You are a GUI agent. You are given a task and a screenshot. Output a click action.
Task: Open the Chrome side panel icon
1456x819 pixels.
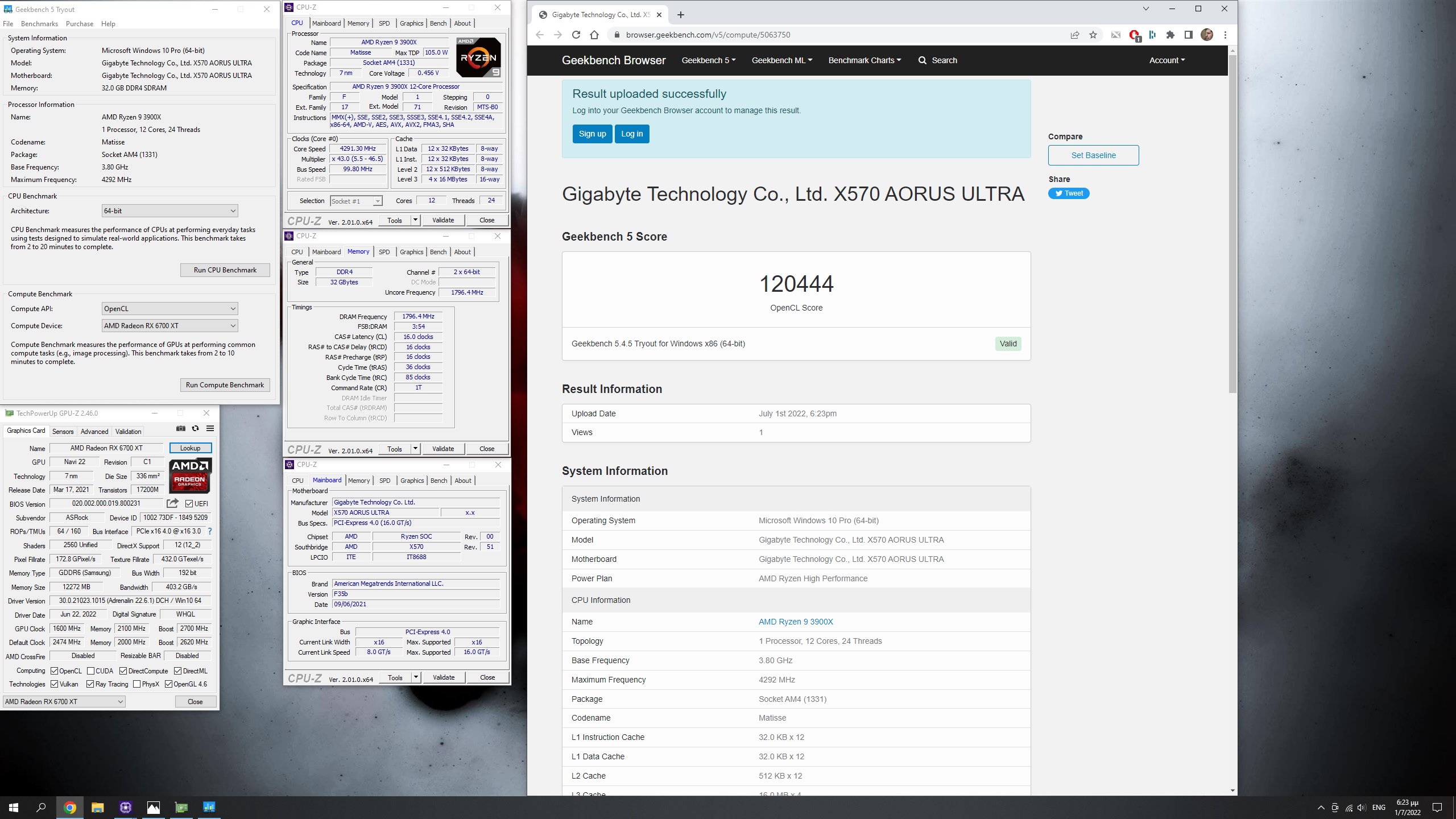click(x=1189, y=35)
